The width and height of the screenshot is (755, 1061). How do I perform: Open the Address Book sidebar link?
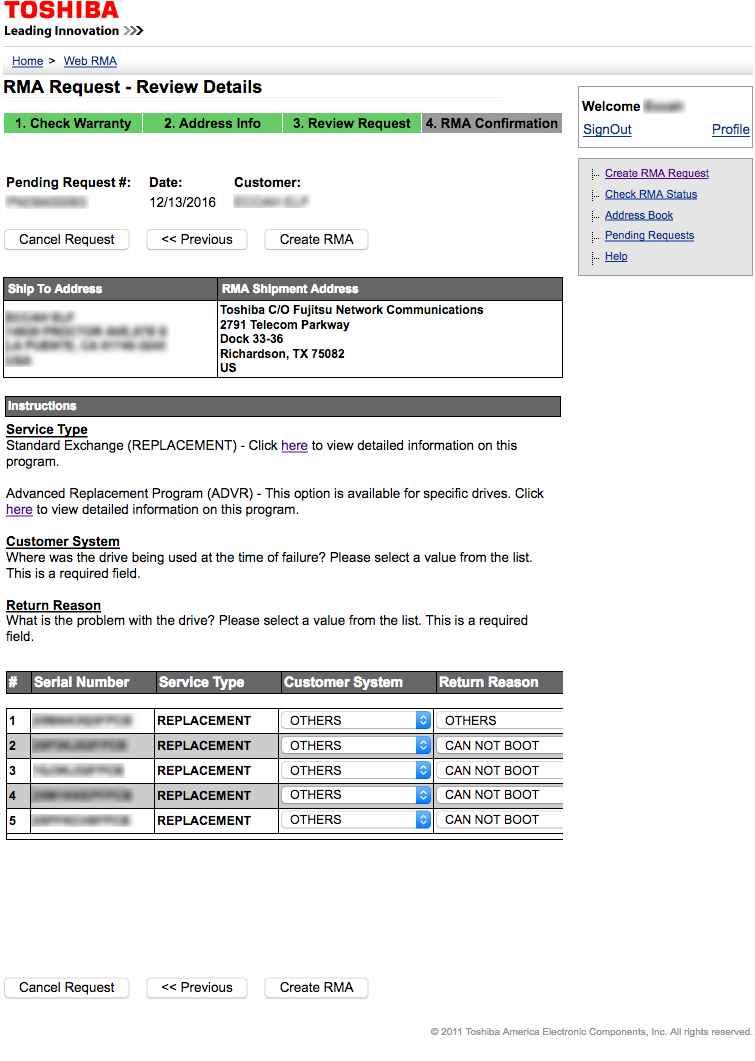coord(638,215)
